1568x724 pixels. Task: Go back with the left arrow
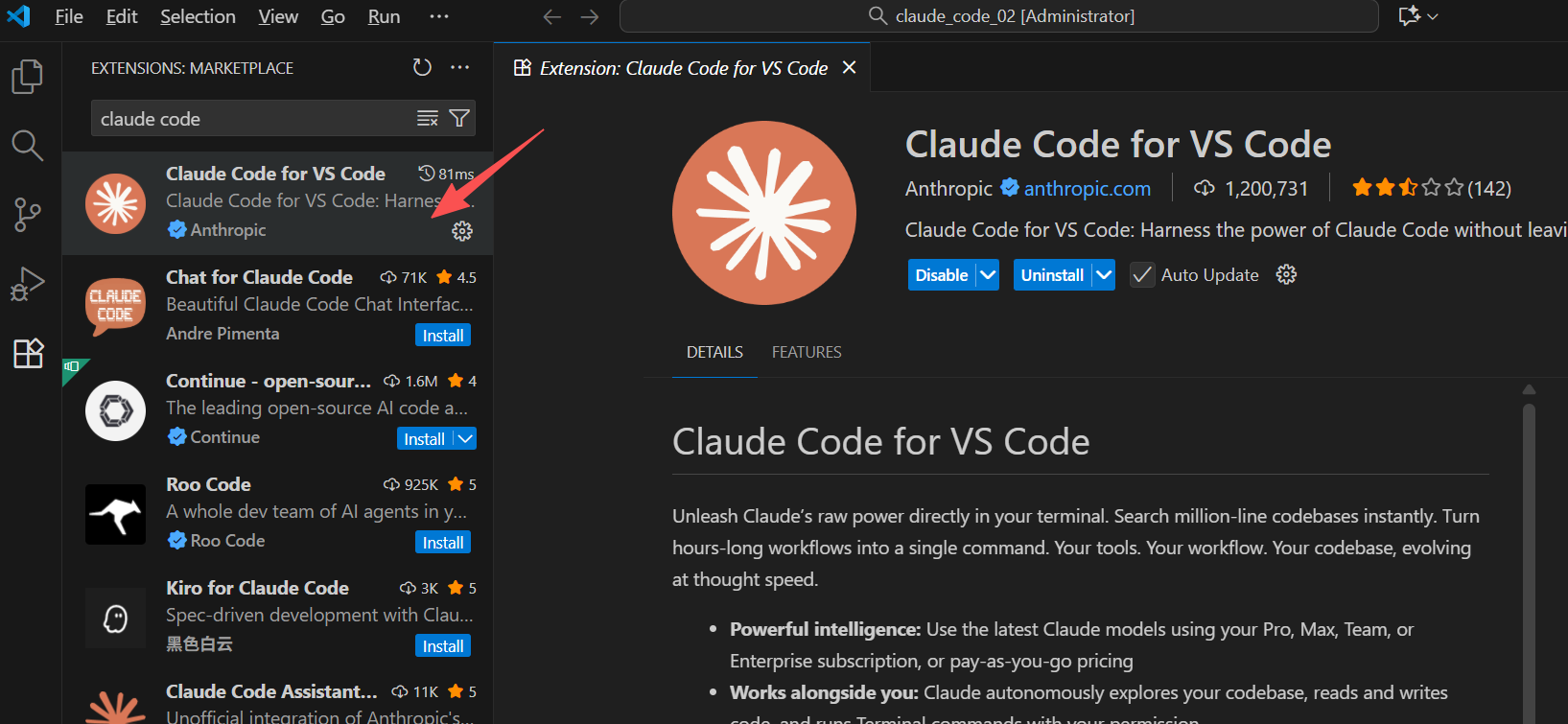tap(551, 16)
